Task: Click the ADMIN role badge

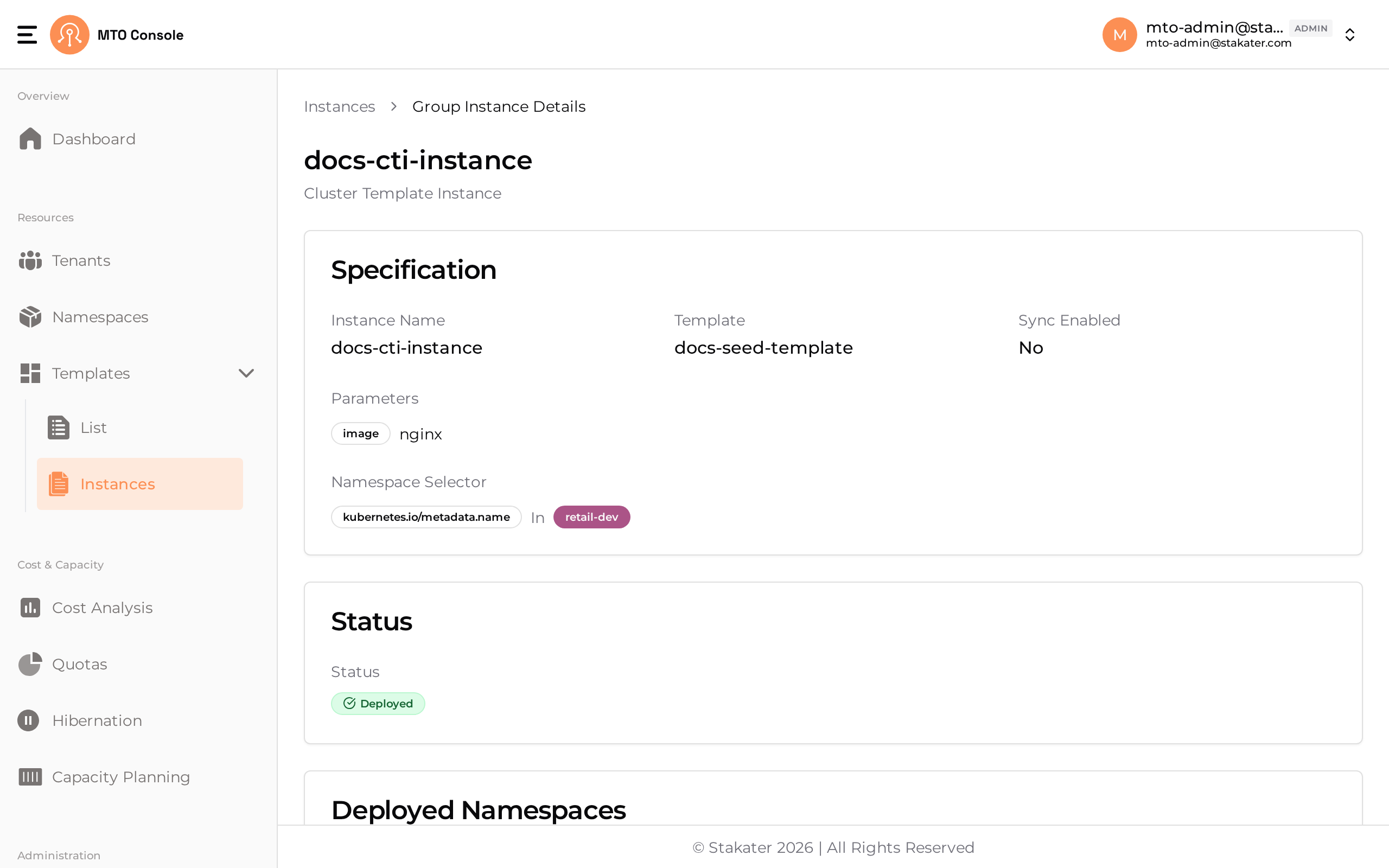Action: tap(1310, 28)
